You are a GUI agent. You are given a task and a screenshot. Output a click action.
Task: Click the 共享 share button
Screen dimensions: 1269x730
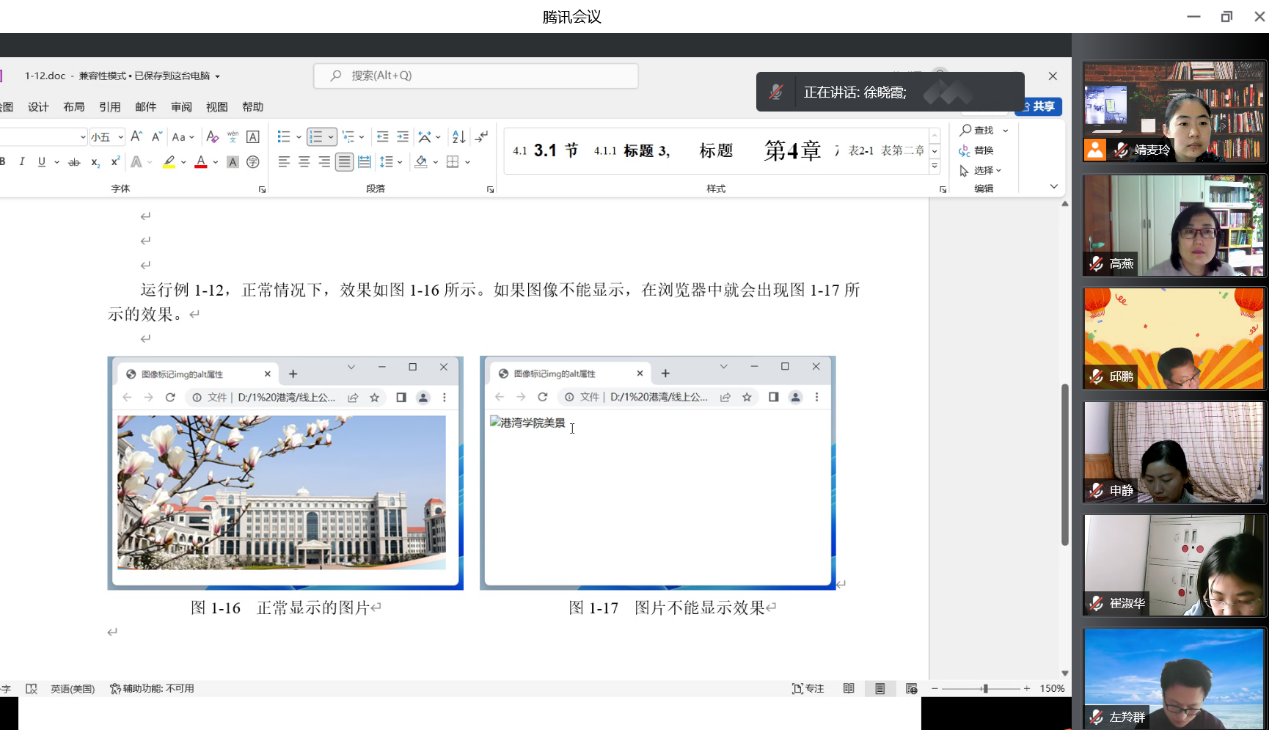click(x=1041, y=107)
